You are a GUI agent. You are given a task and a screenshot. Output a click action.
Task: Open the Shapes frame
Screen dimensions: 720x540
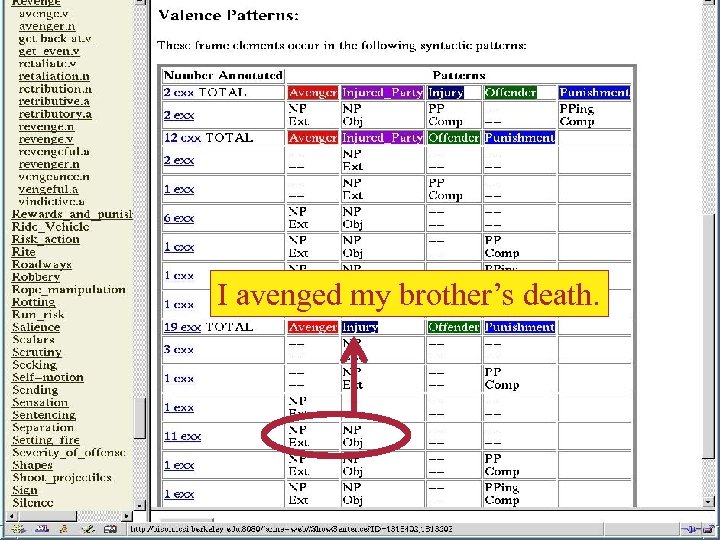click(x=32, y=465)
